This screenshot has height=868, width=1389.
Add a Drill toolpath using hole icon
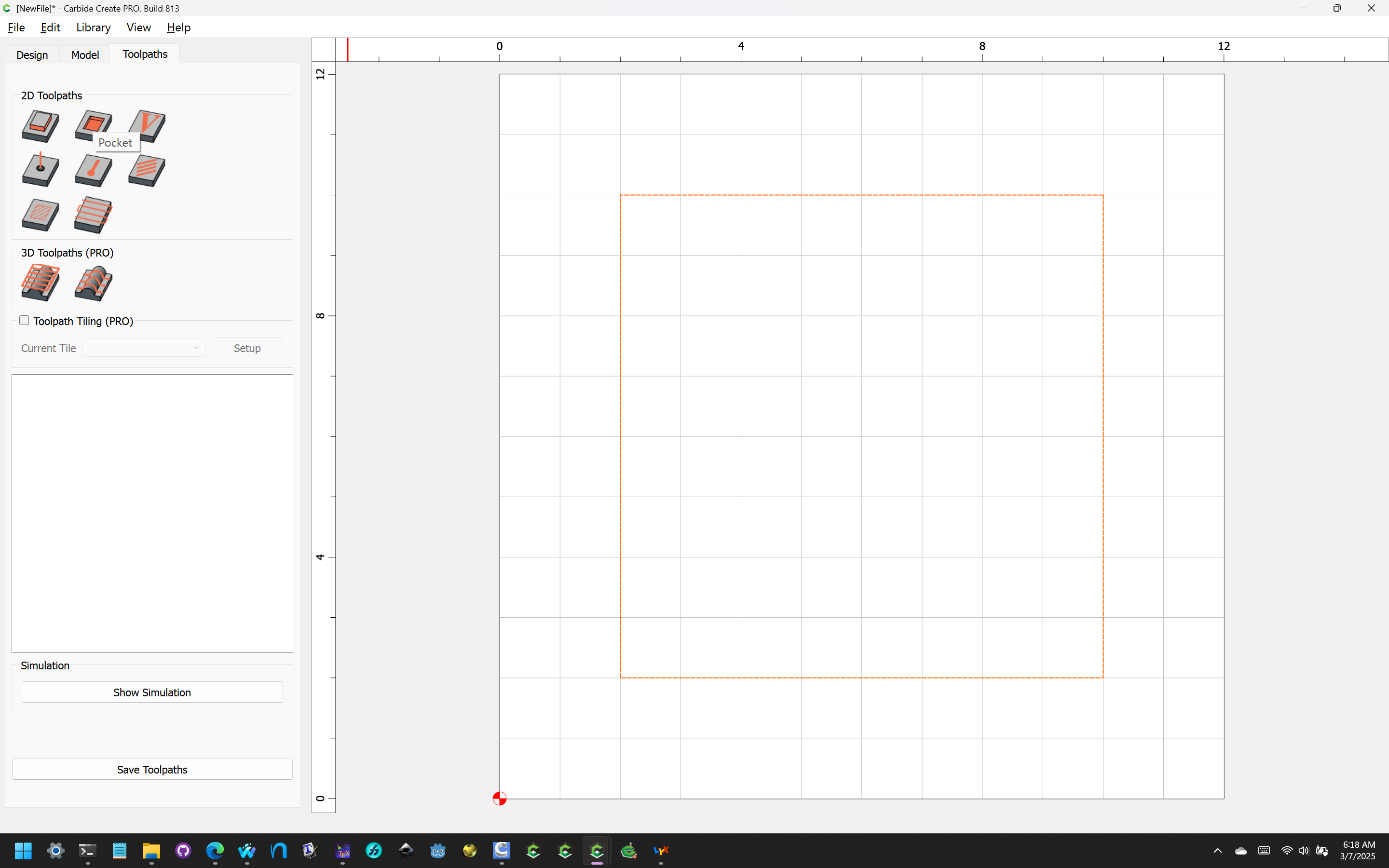(x=40, y=170)
